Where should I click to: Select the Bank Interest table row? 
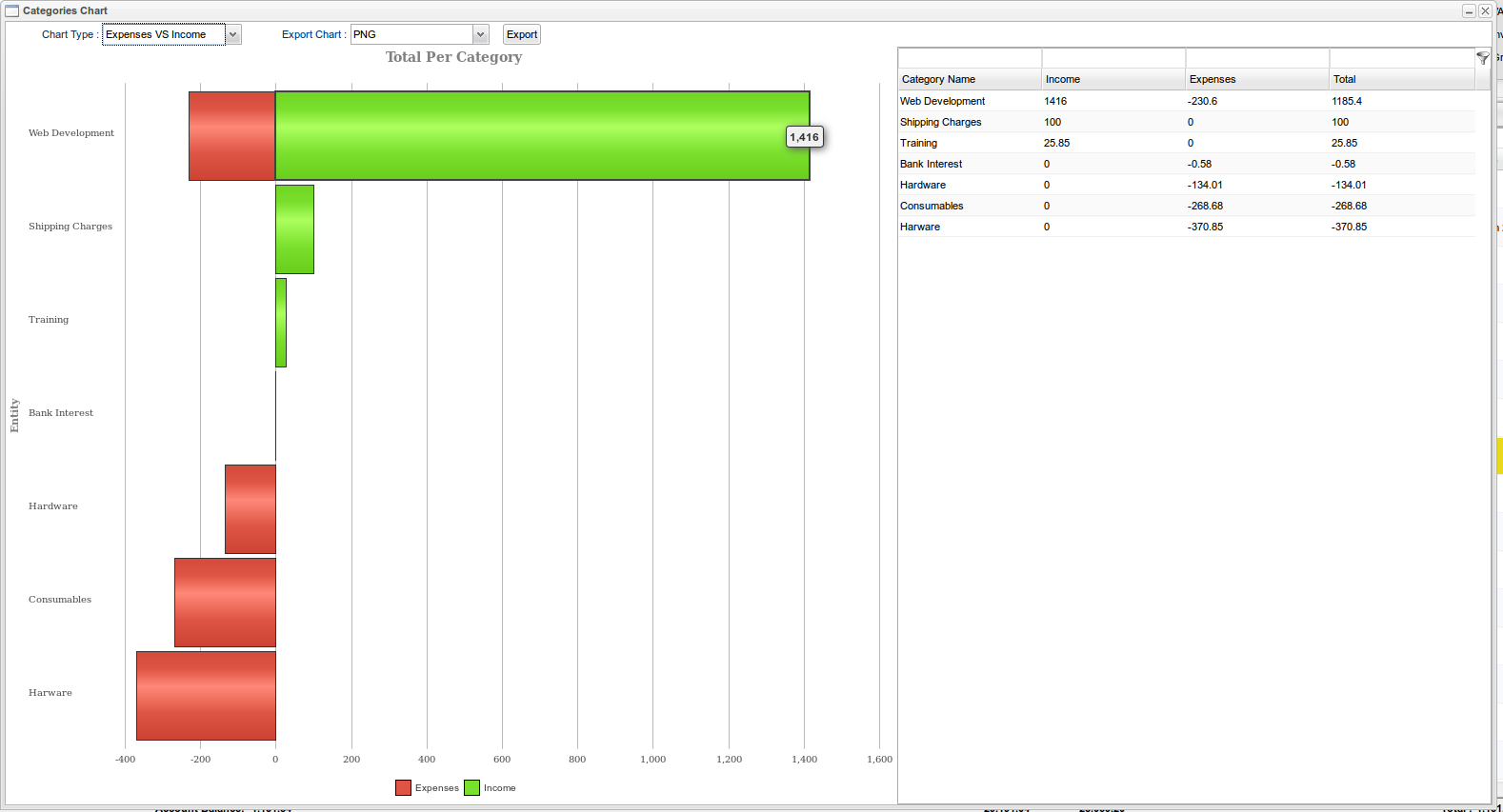coord(1187,164)
